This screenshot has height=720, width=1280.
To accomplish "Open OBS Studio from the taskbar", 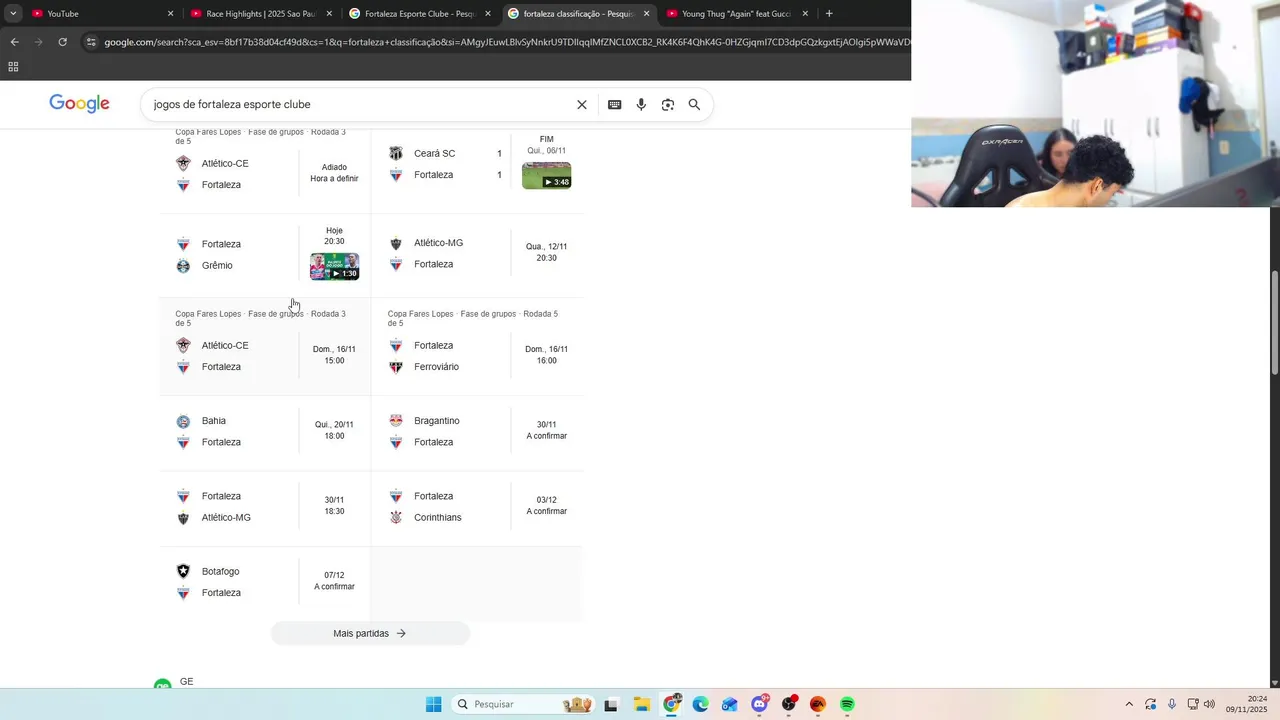I will [789, 705].
